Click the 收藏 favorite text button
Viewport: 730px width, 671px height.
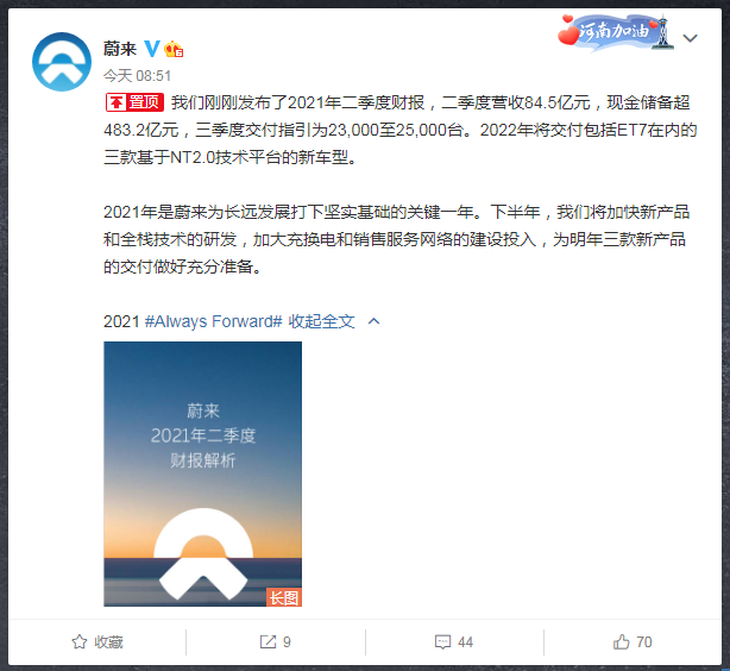108,642
